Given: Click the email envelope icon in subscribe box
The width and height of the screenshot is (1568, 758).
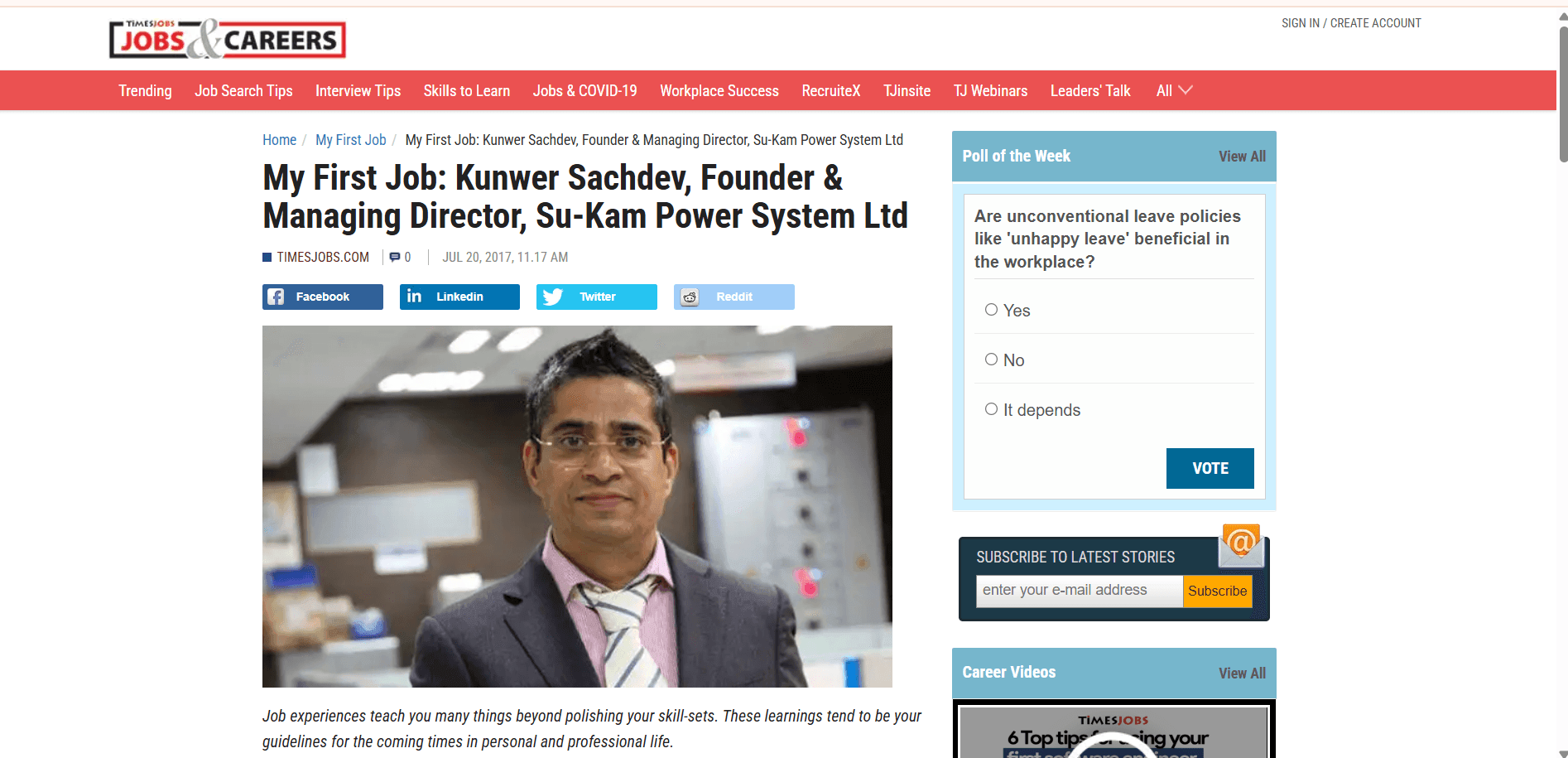Looking at the screenshot, I should click(x=1241, y=545).
